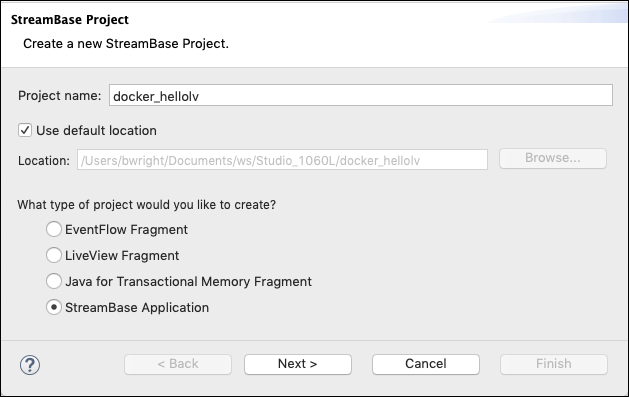Uncheck the Use default location checkbox
Screen dimensions: 629x397
[x=25, y=130]
